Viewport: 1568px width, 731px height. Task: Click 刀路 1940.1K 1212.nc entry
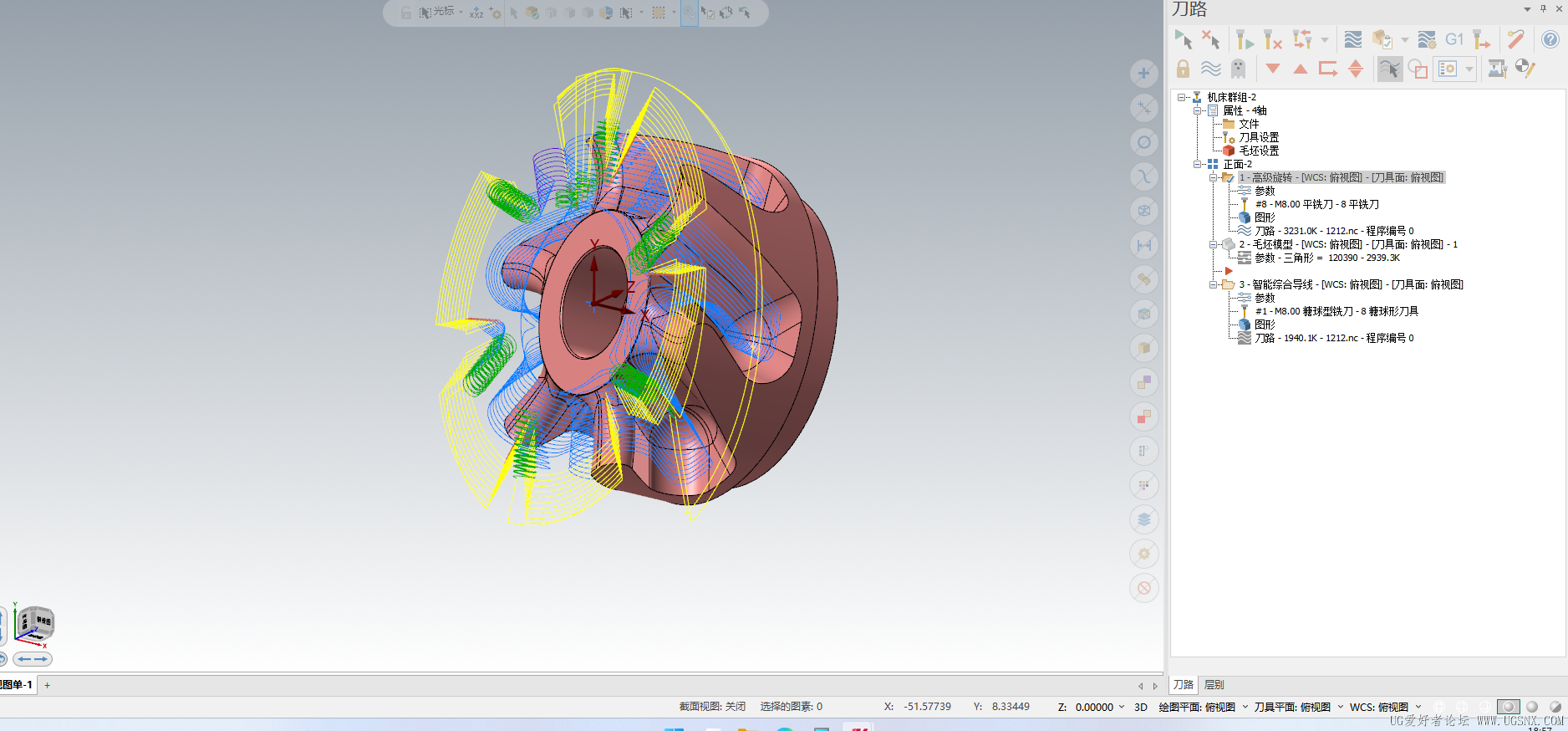[x=1334, y=338]
